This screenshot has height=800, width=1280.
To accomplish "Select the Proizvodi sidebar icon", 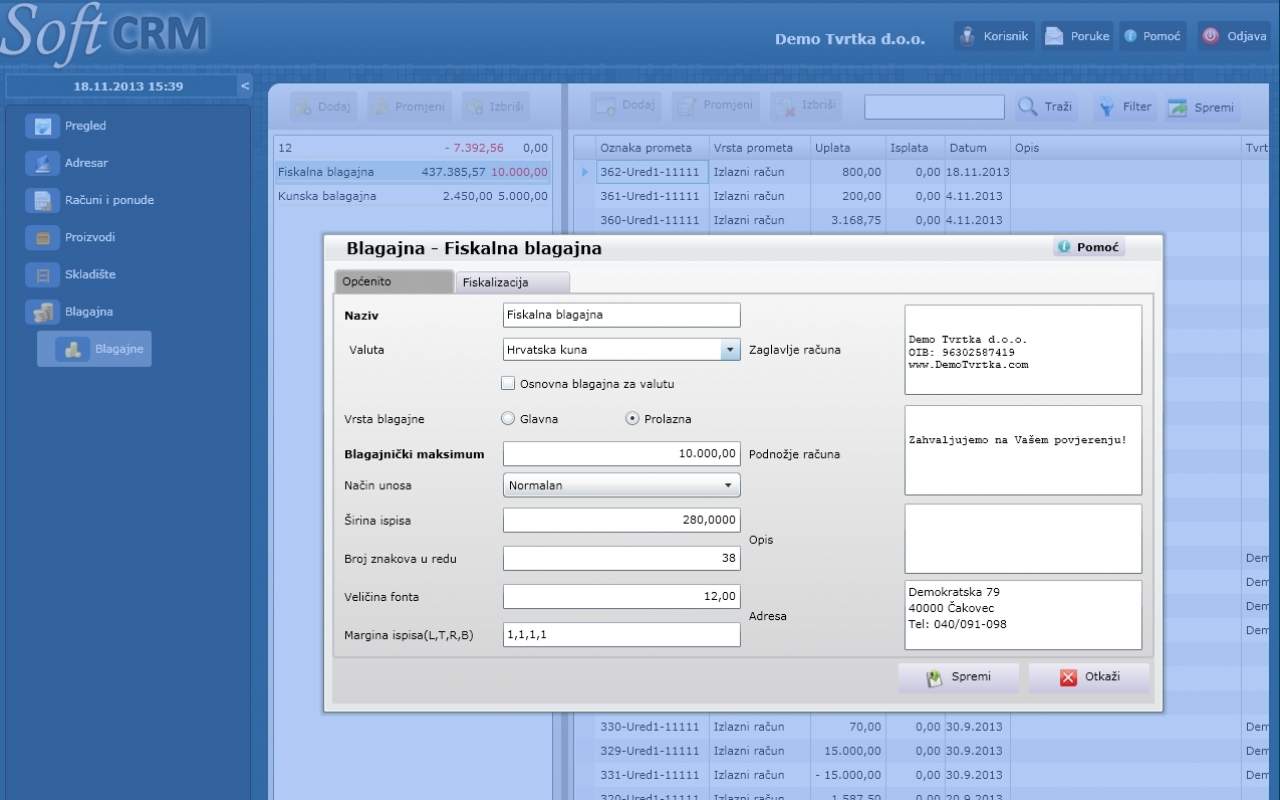I will tap(42, 237).
